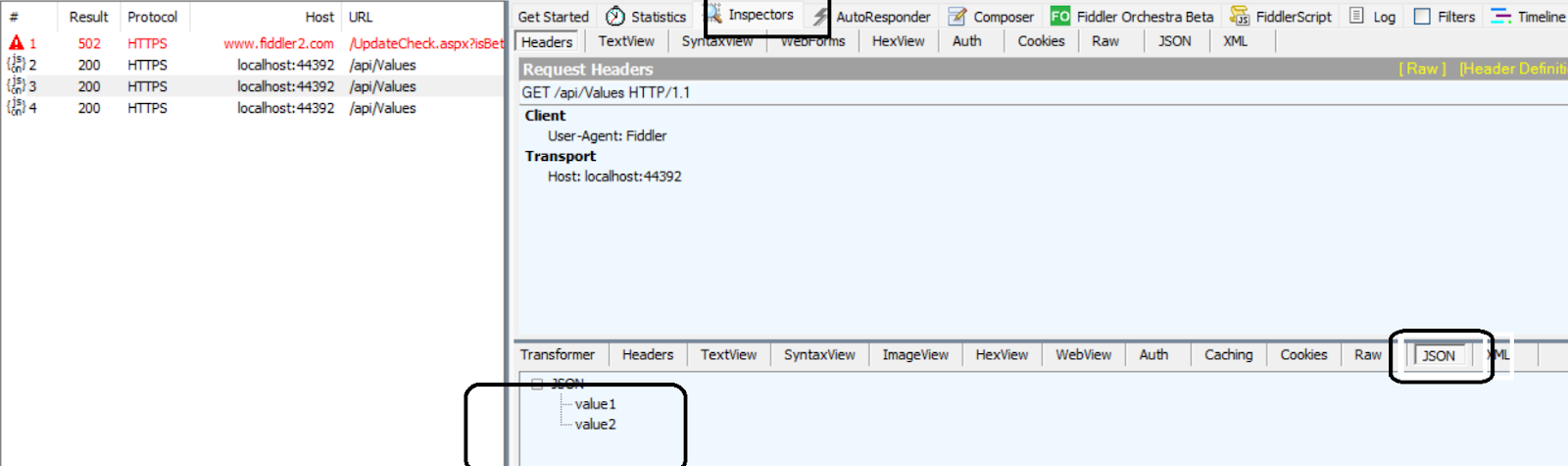
Task: Click the Composer pencil icon
Action: tap(956, 17)
